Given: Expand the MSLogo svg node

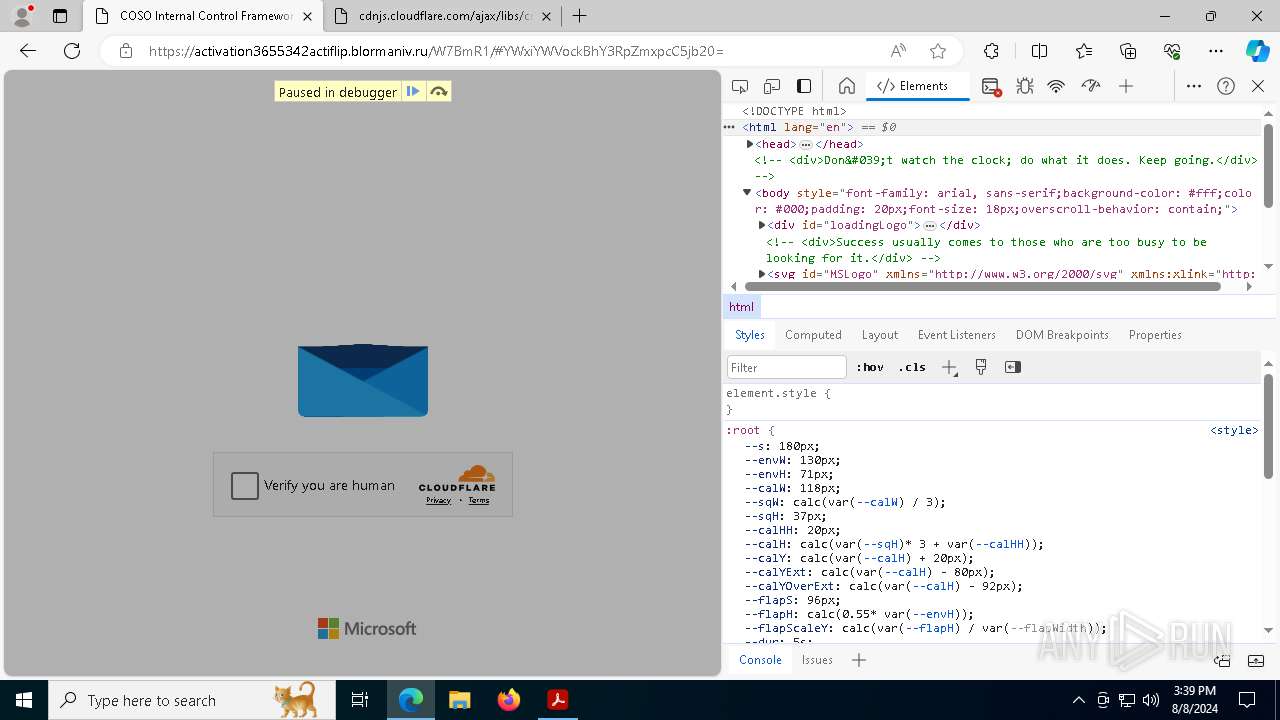Looking at the screenshot, I should [x=762, y=274].
